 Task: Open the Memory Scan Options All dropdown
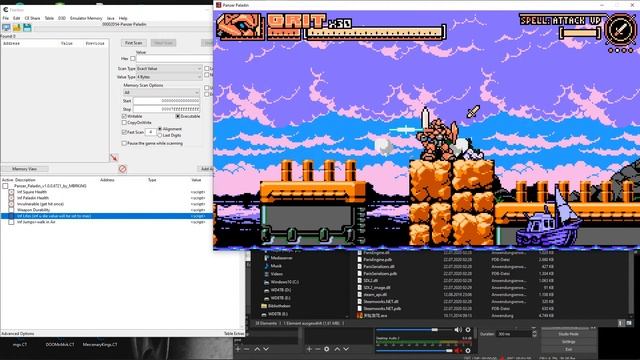point(161,93)
